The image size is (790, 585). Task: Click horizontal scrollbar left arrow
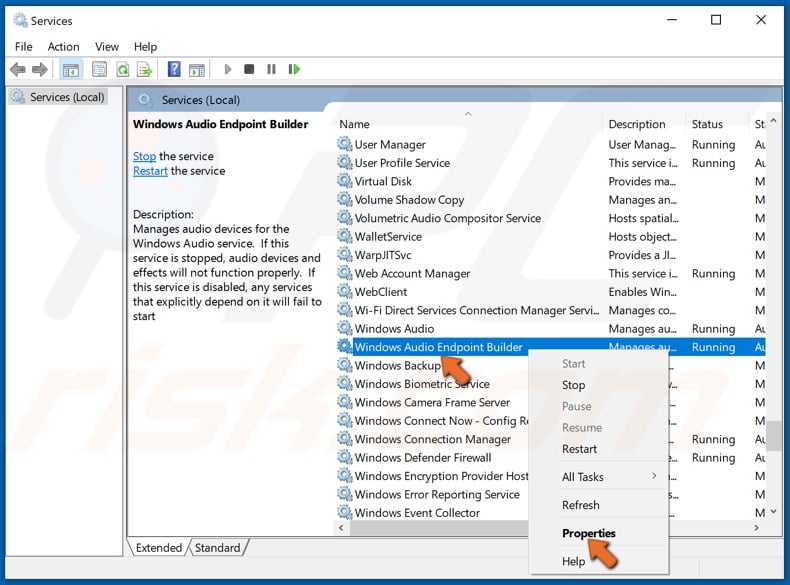click(x=342, y=528)
